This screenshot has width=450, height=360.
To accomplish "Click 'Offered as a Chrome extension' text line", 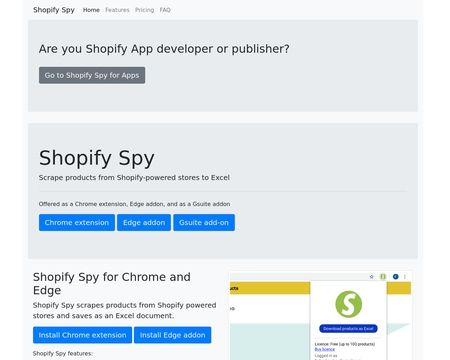I will tap(134, 204).
